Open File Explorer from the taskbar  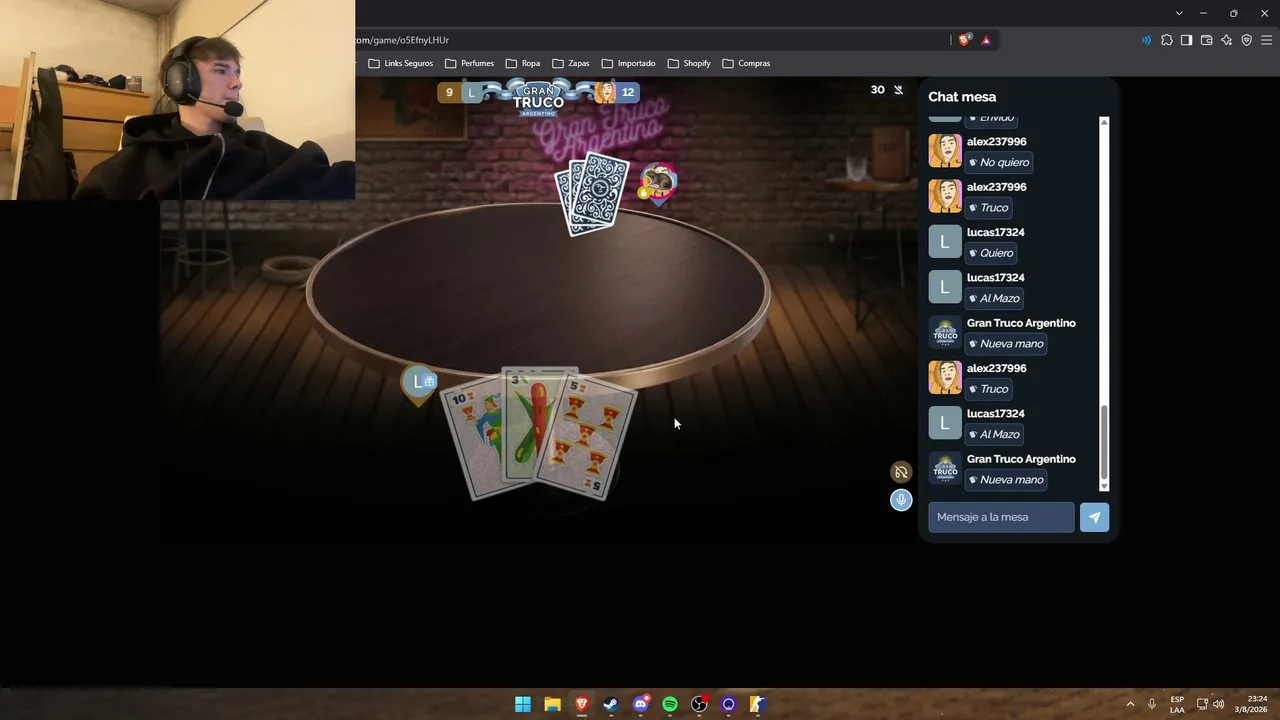552,704
